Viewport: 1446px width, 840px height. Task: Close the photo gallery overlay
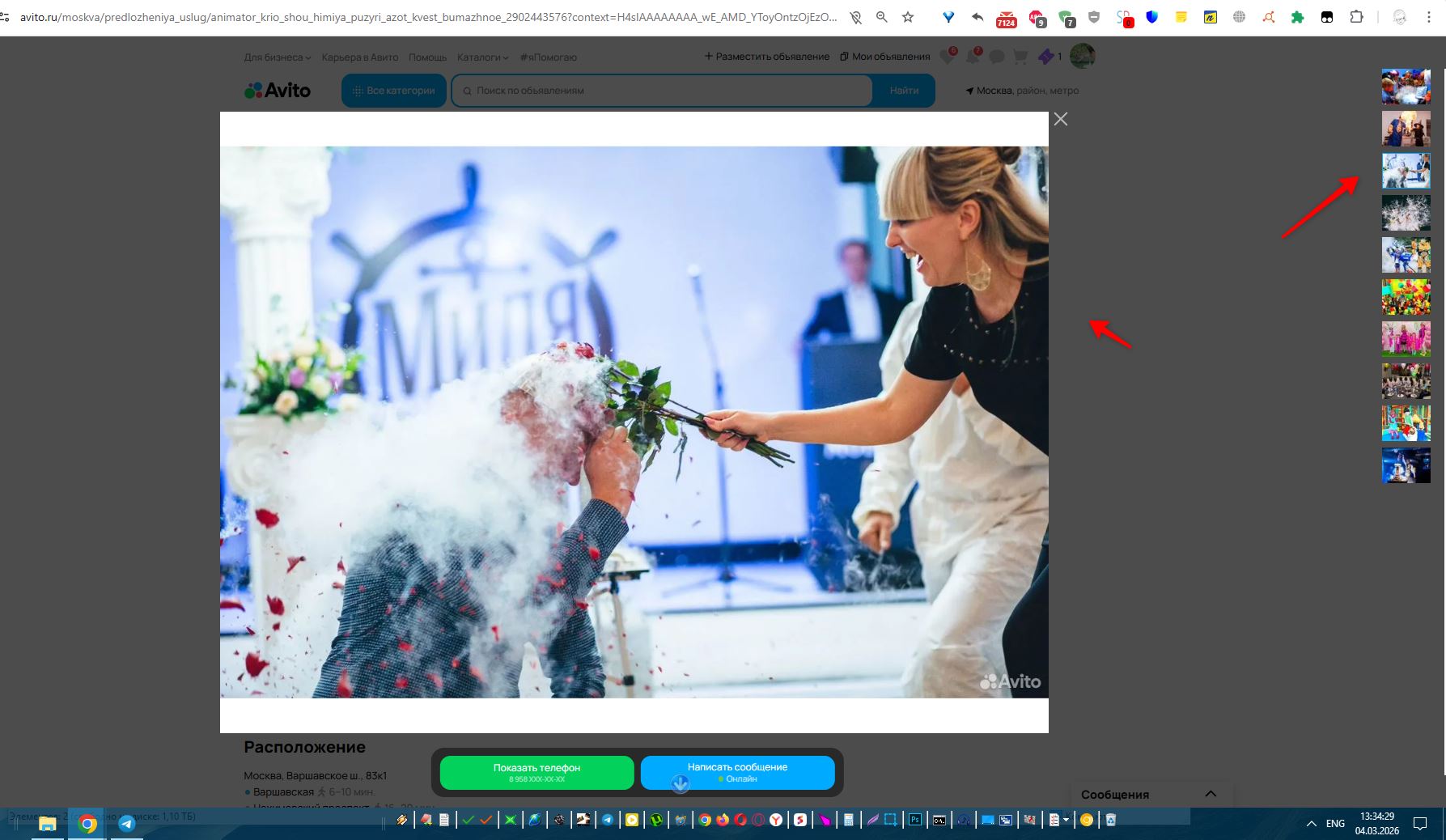click(1060, 119)
